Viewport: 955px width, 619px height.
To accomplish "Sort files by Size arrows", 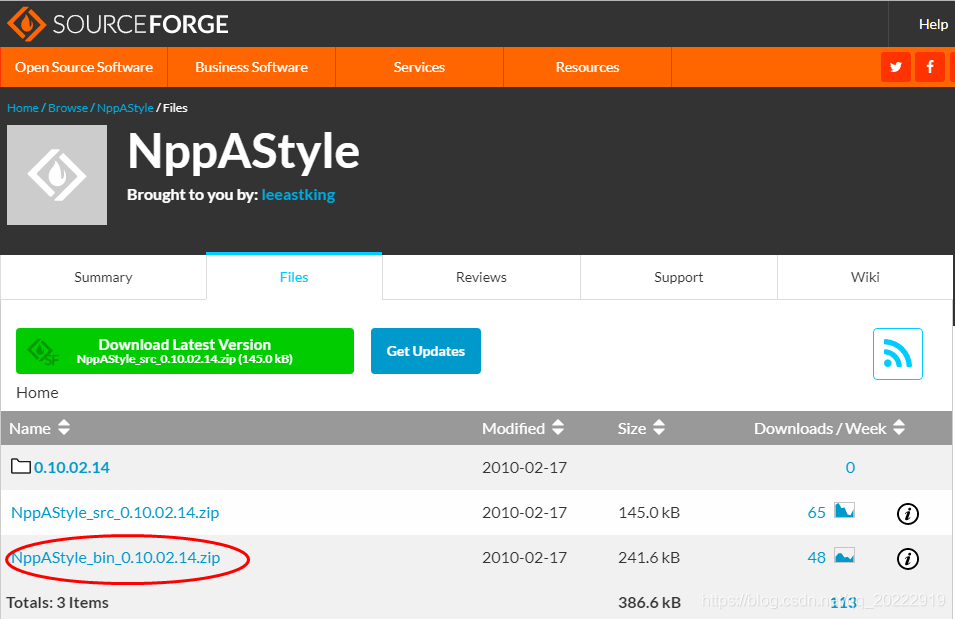I will tap(658, 428).
